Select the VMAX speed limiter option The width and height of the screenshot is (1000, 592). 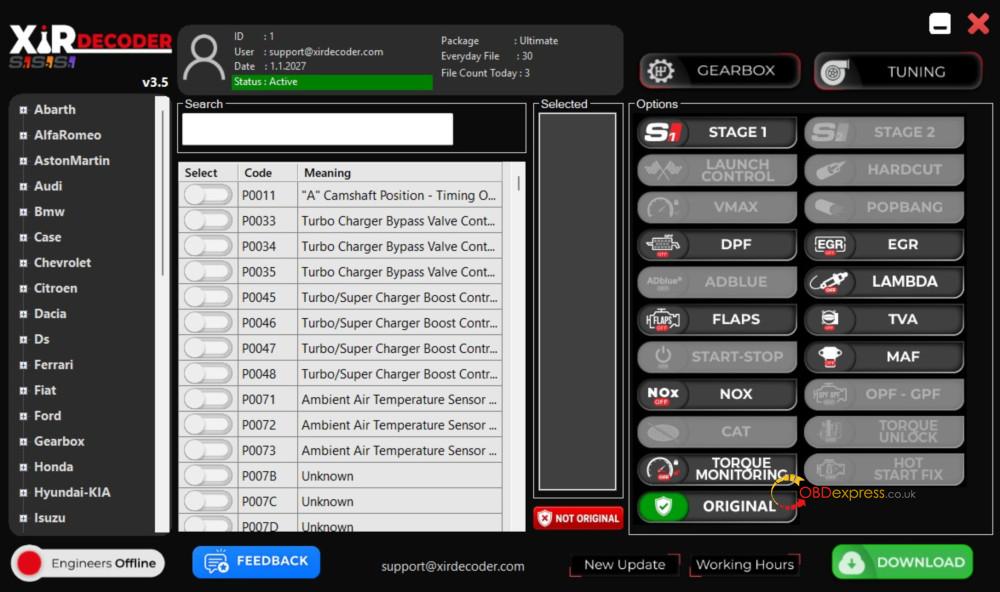click(717, 207)
